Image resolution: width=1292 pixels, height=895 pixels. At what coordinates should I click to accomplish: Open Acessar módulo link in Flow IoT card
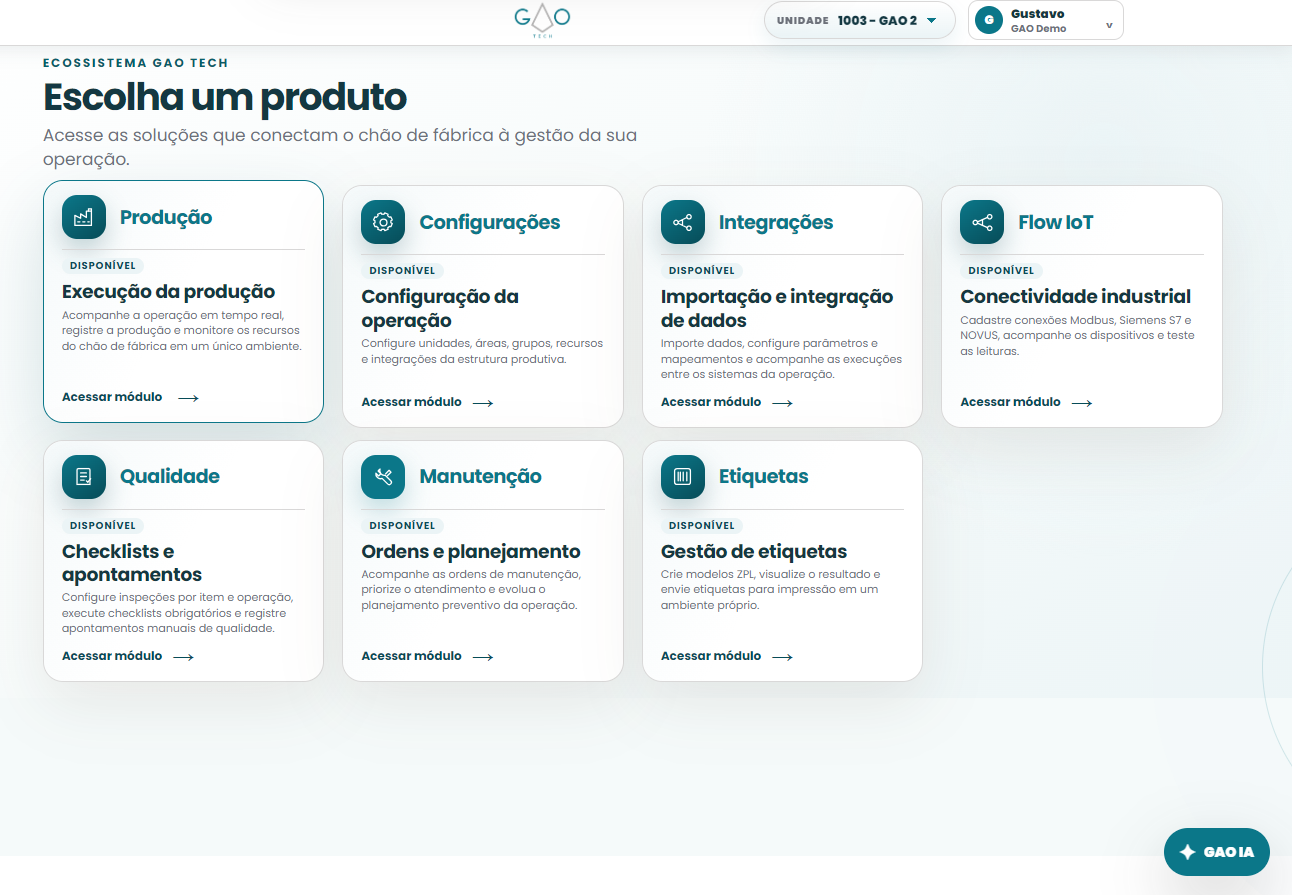[x=1027, y=402]
